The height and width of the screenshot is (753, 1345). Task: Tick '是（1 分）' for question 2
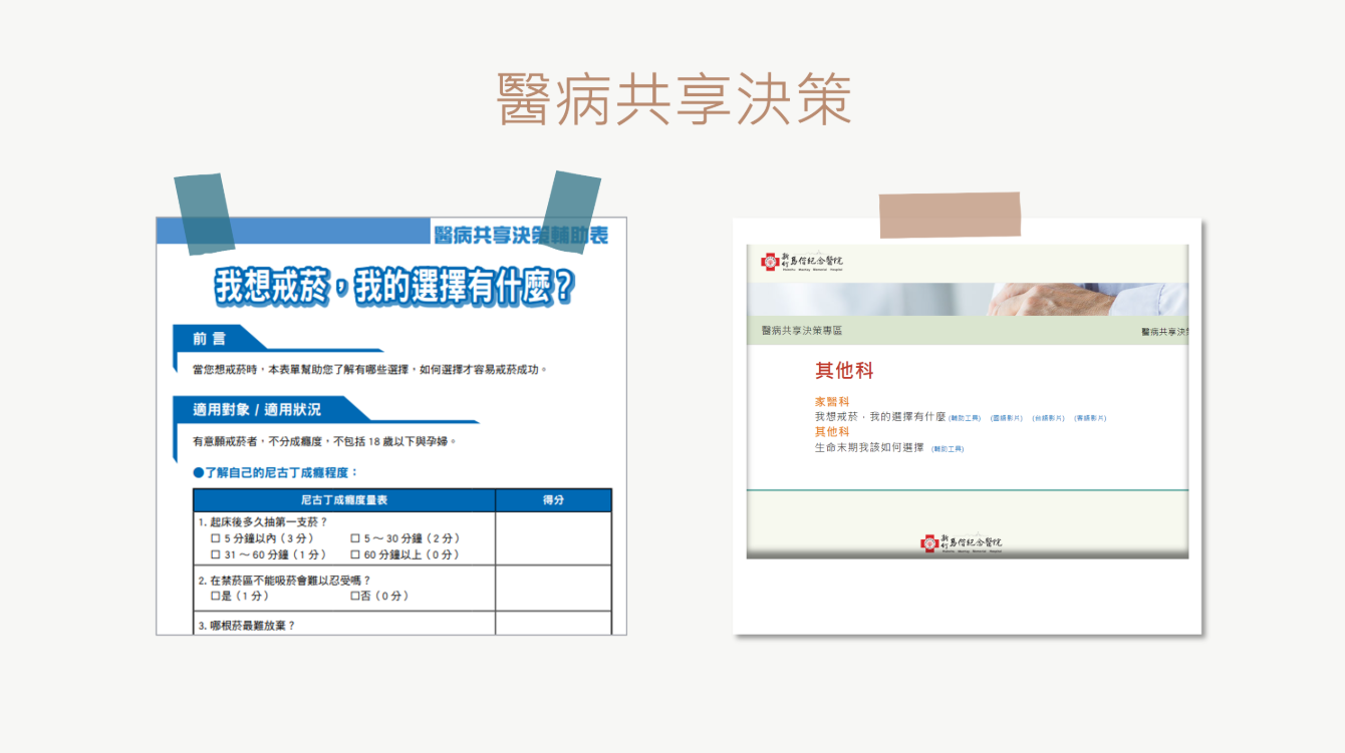216,596
